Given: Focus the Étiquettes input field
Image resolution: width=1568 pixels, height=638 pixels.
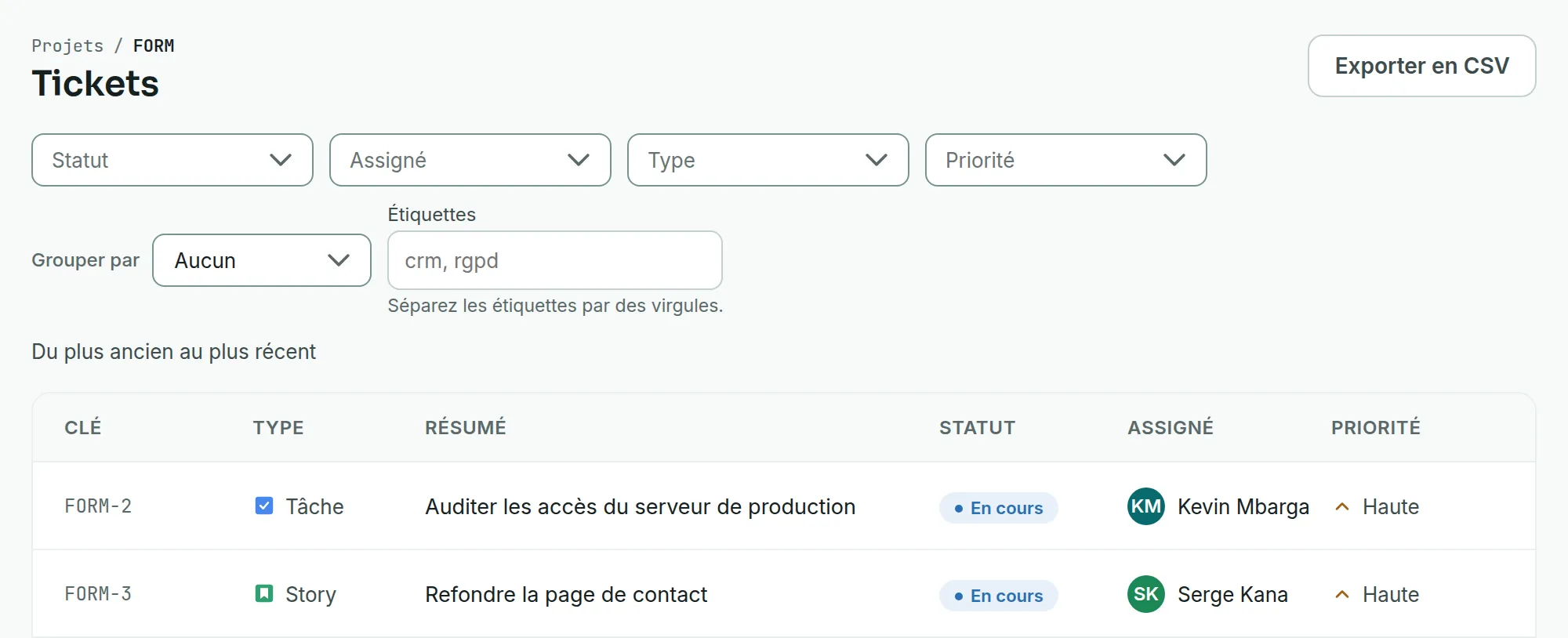Looking at the screenshot, I should (555, 260).
